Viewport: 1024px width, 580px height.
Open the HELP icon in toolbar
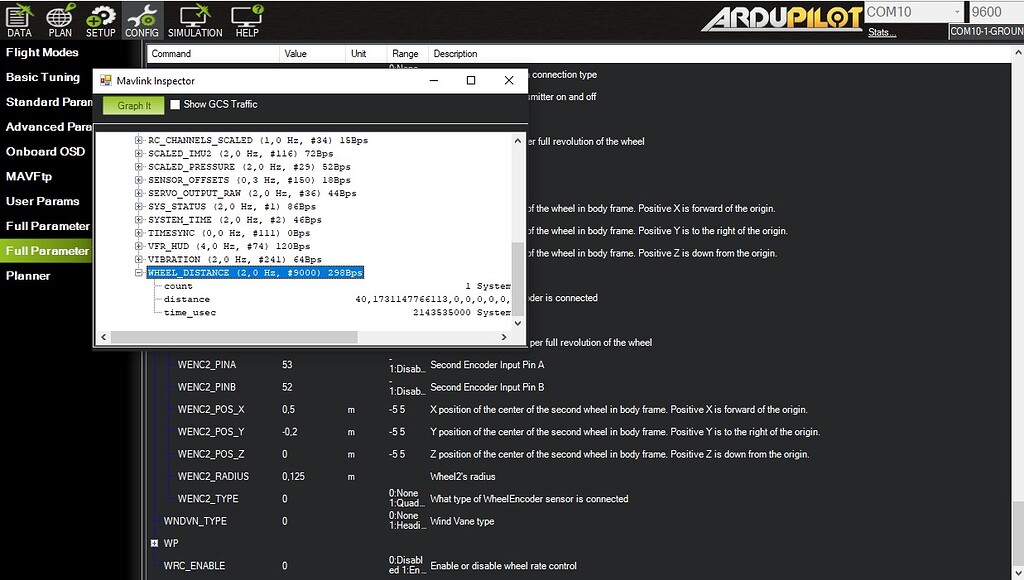[x=246, y=19]
